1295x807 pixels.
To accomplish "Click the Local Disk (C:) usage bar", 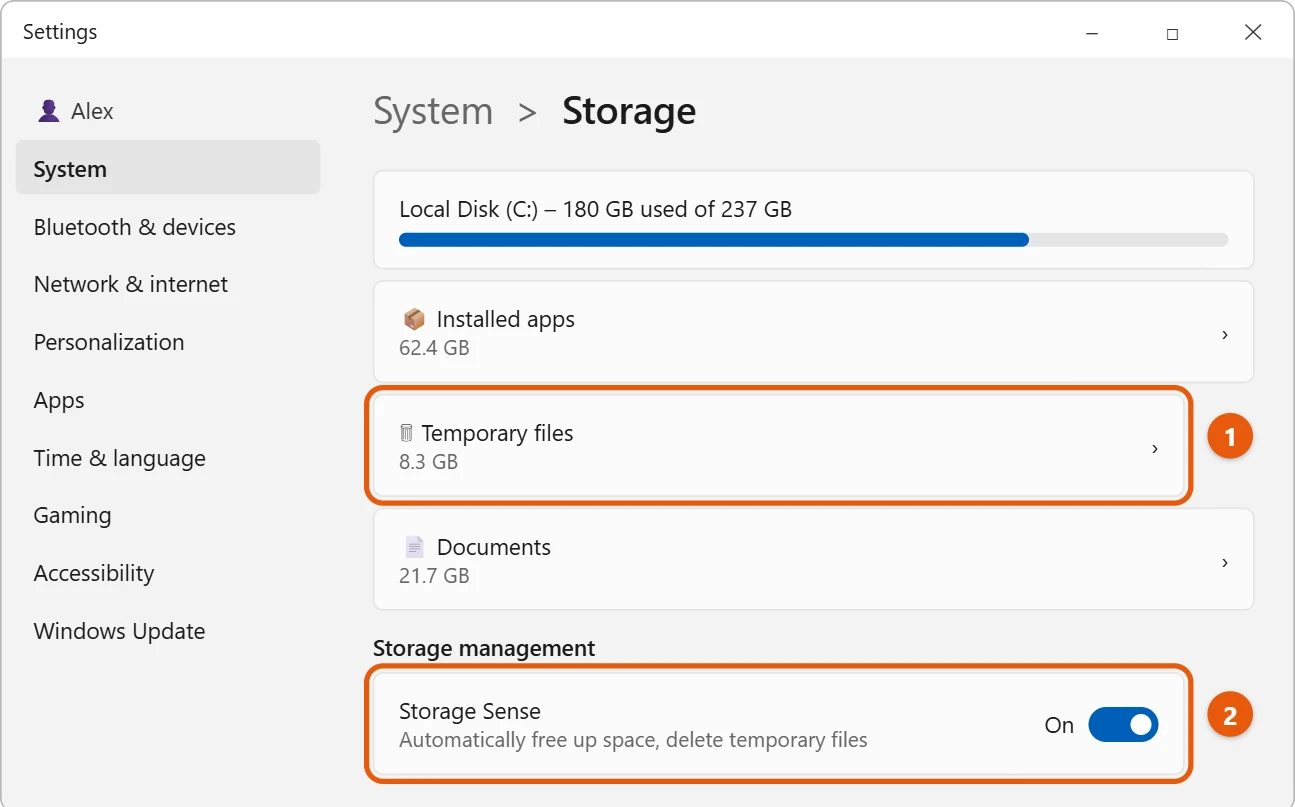I will tap(813, 240).
